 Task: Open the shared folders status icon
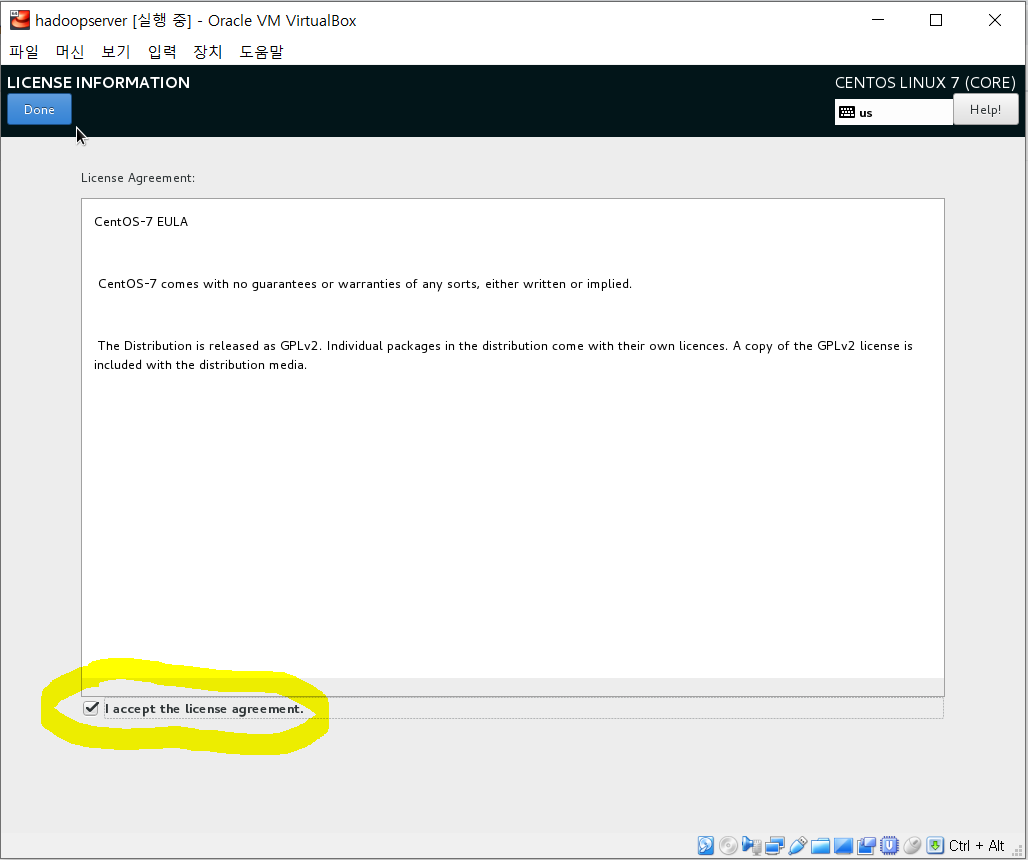820,846
